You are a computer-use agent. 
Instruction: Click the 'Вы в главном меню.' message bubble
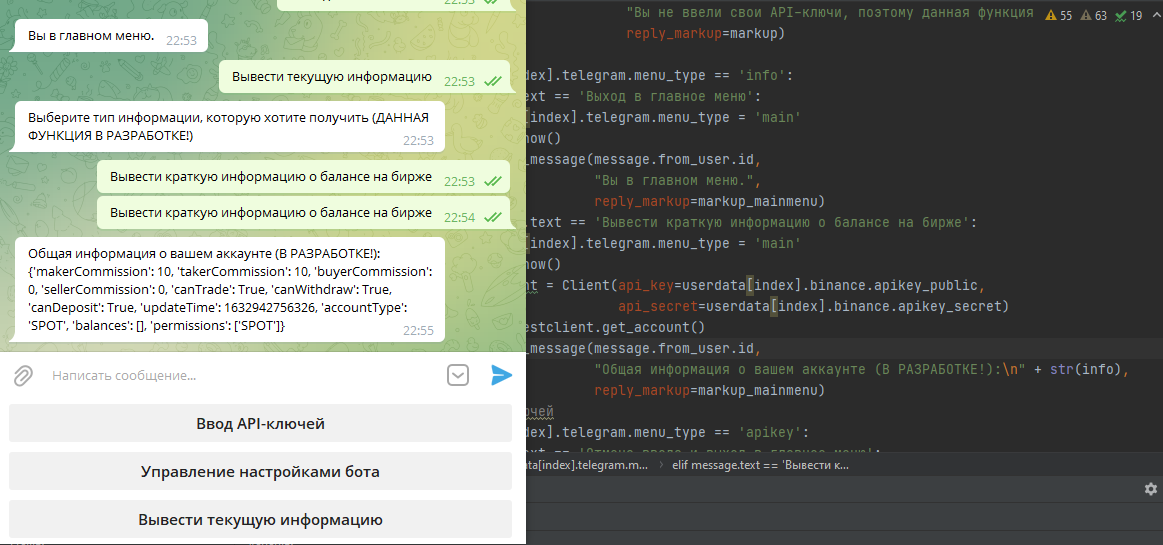point(110,37)
